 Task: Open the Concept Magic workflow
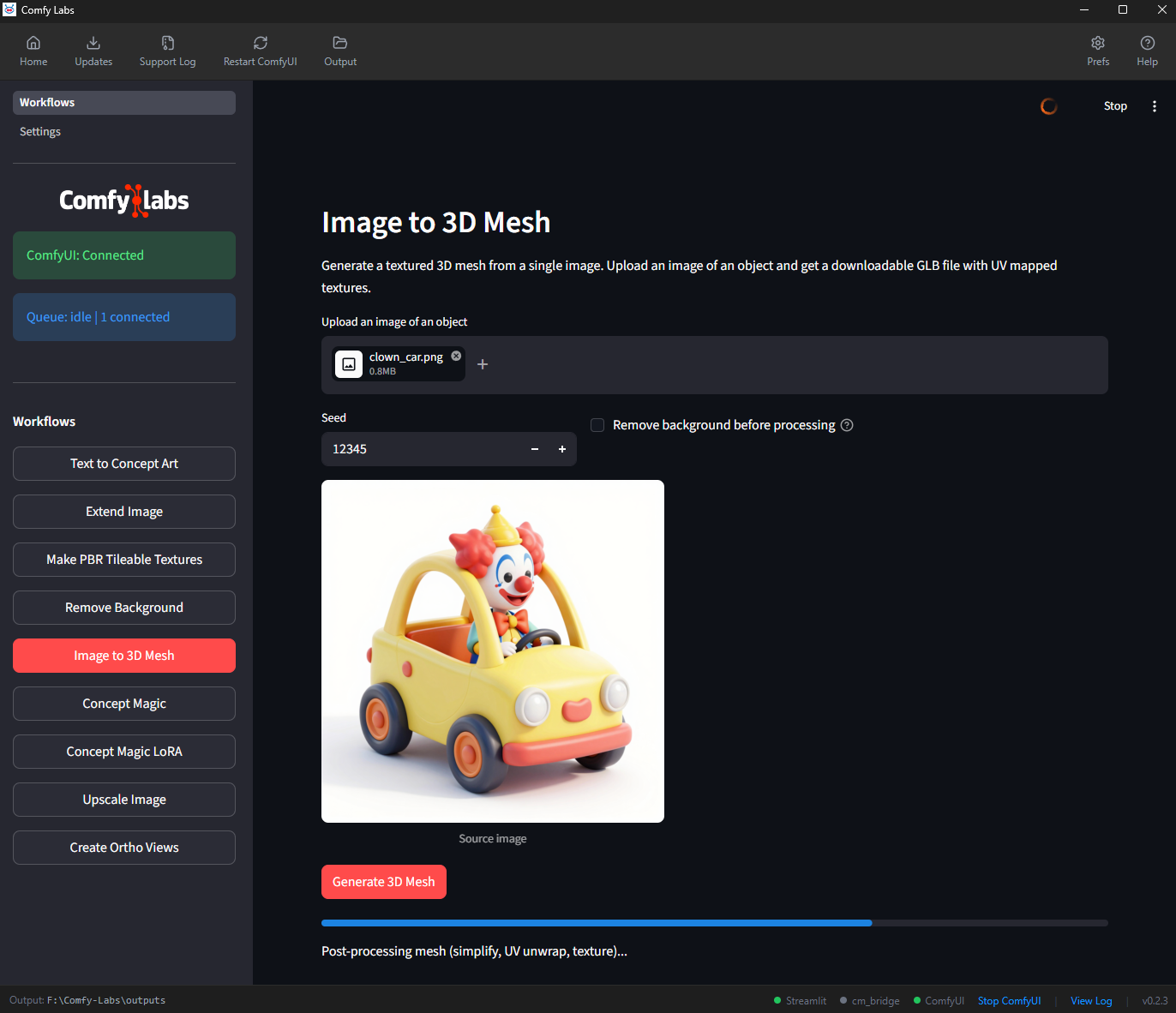pos(124,704)
